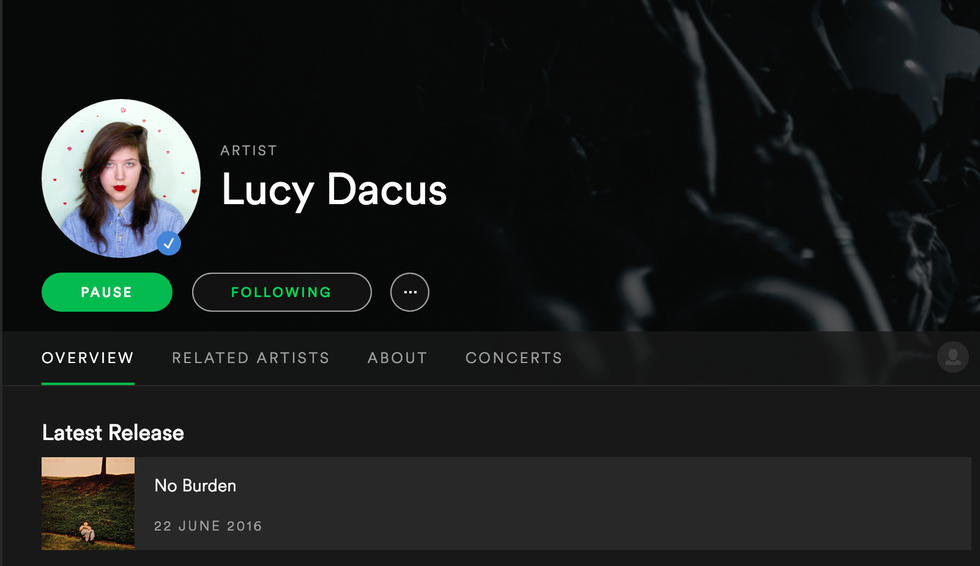Click Lucy Dacus circular profile photo
The image size is (980, 566).
tap(121, 178)
